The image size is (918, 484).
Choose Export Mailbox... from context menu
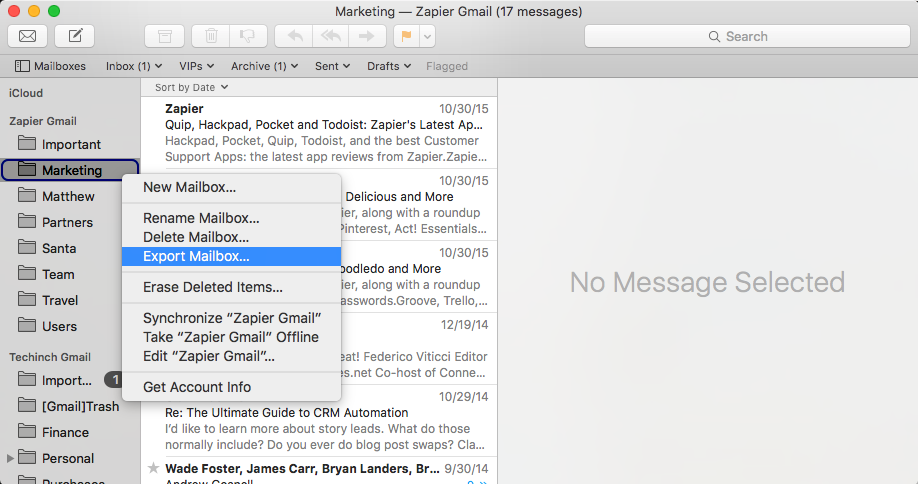231,256
